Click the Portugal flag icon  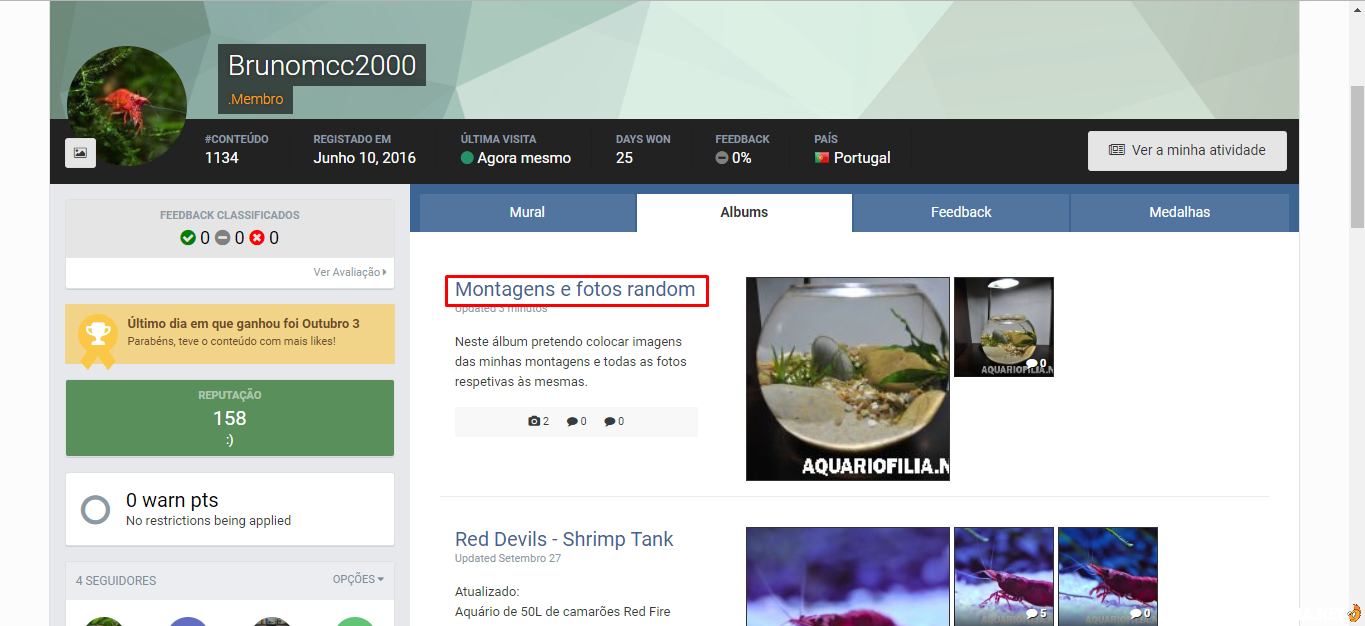(x=822, y=158)
